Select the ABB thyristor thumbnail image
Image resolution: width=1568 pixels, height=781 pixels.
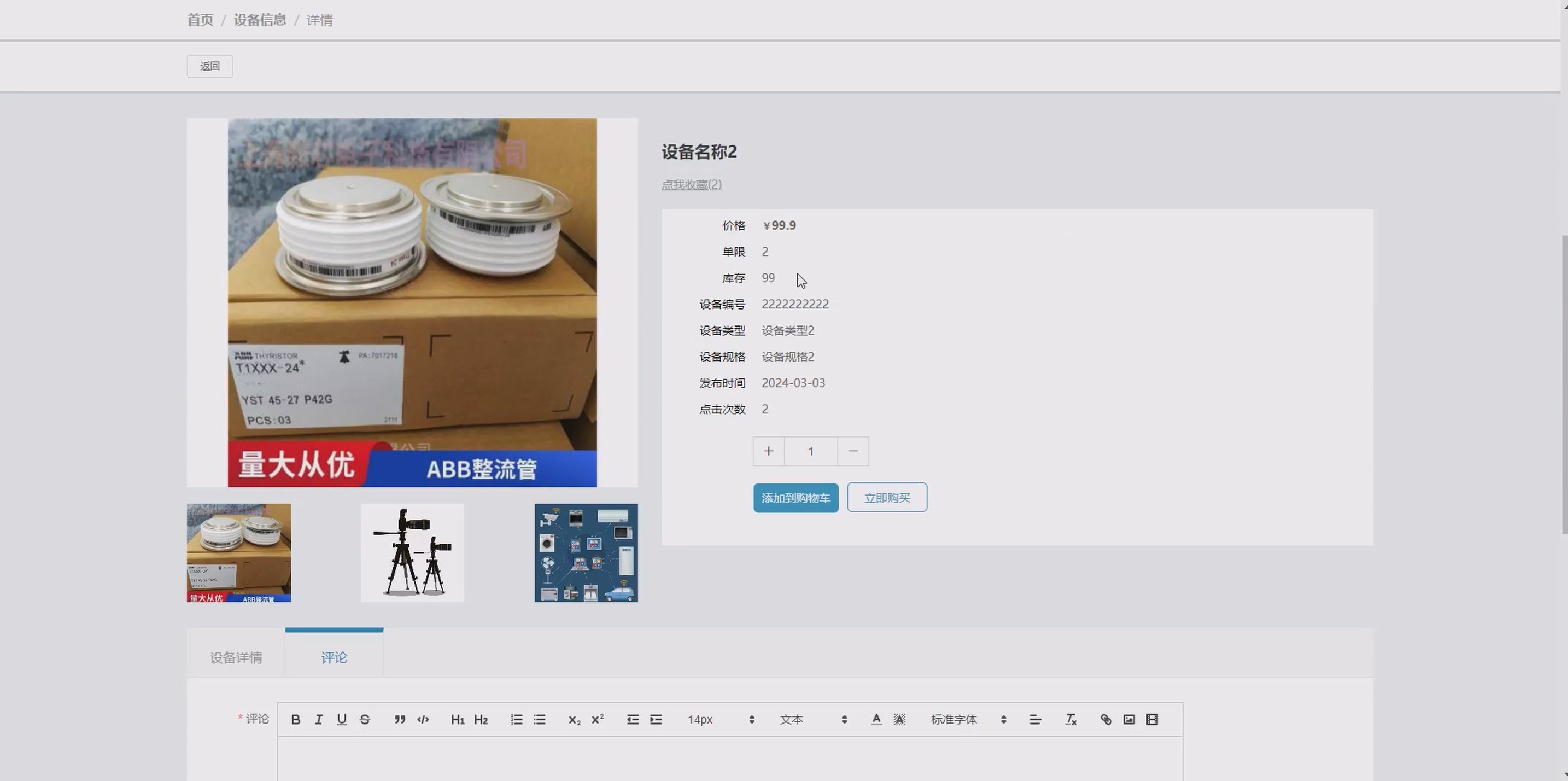tap(238, 553)
